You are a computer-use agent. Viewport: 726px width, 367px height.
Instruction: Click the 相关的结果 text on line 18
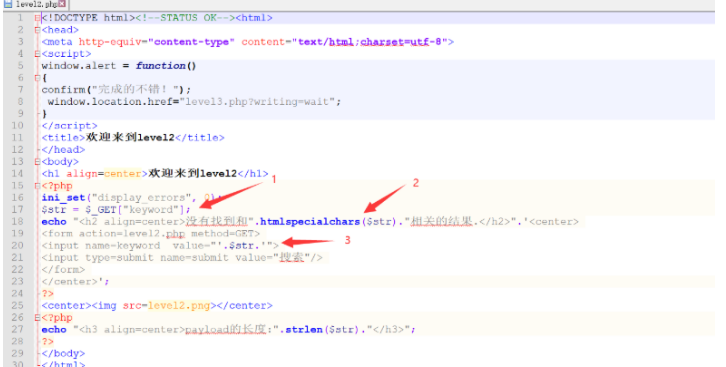pos(441,222)
